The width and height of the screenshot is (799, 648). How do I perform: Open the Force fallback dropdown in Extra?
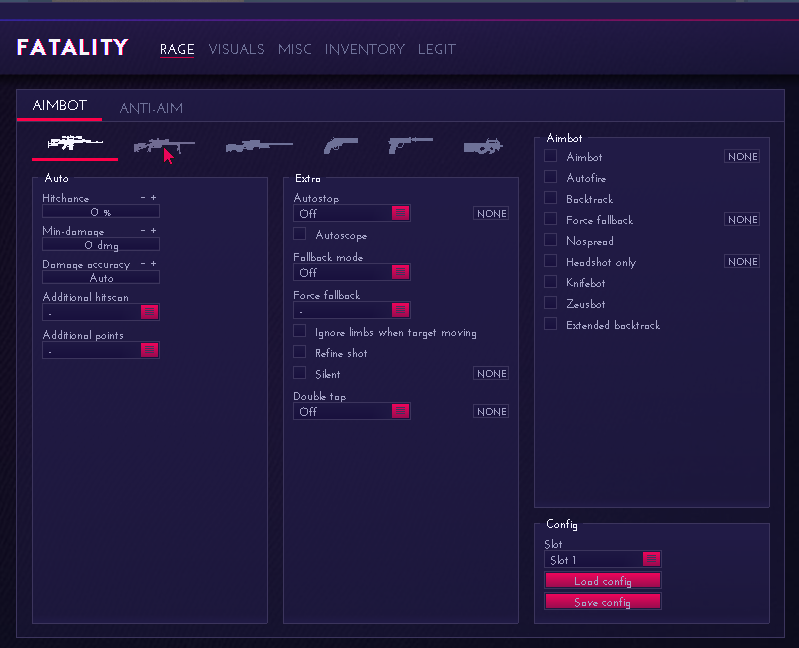pos(352,310)
